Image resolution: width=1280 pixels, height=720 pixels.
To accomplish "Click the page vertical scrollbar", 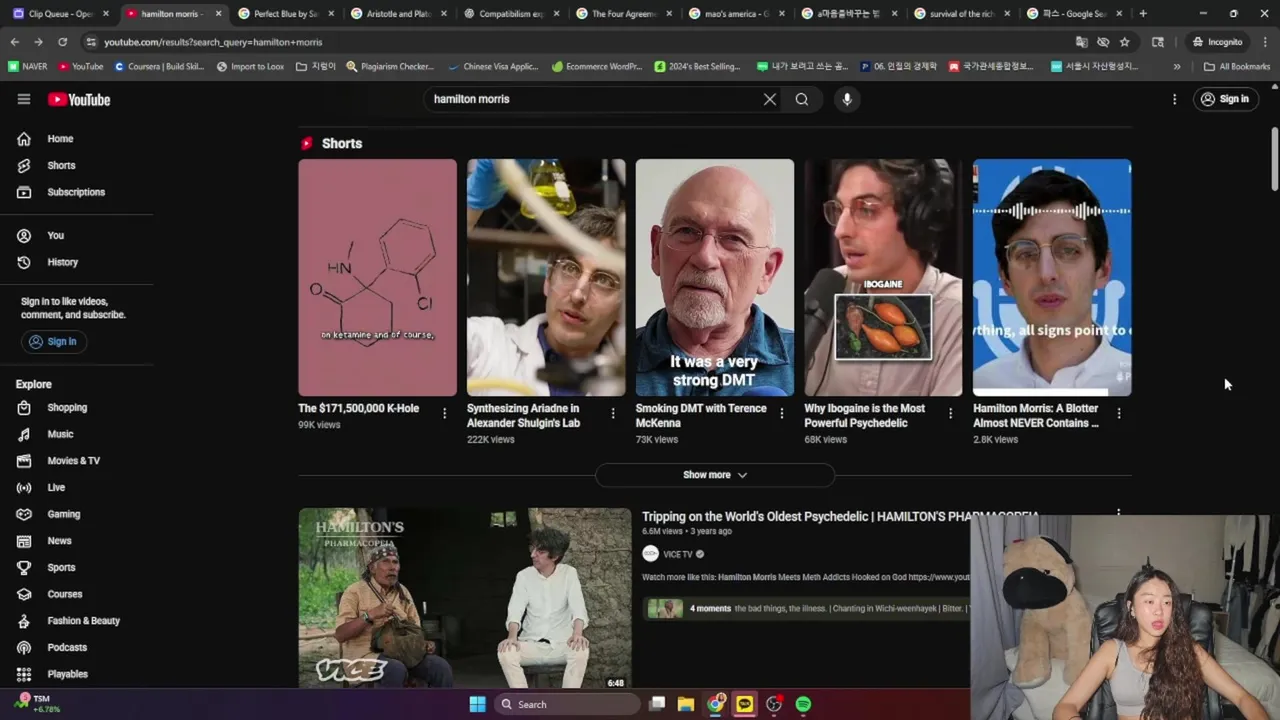I will click(x=1274, y=158).
